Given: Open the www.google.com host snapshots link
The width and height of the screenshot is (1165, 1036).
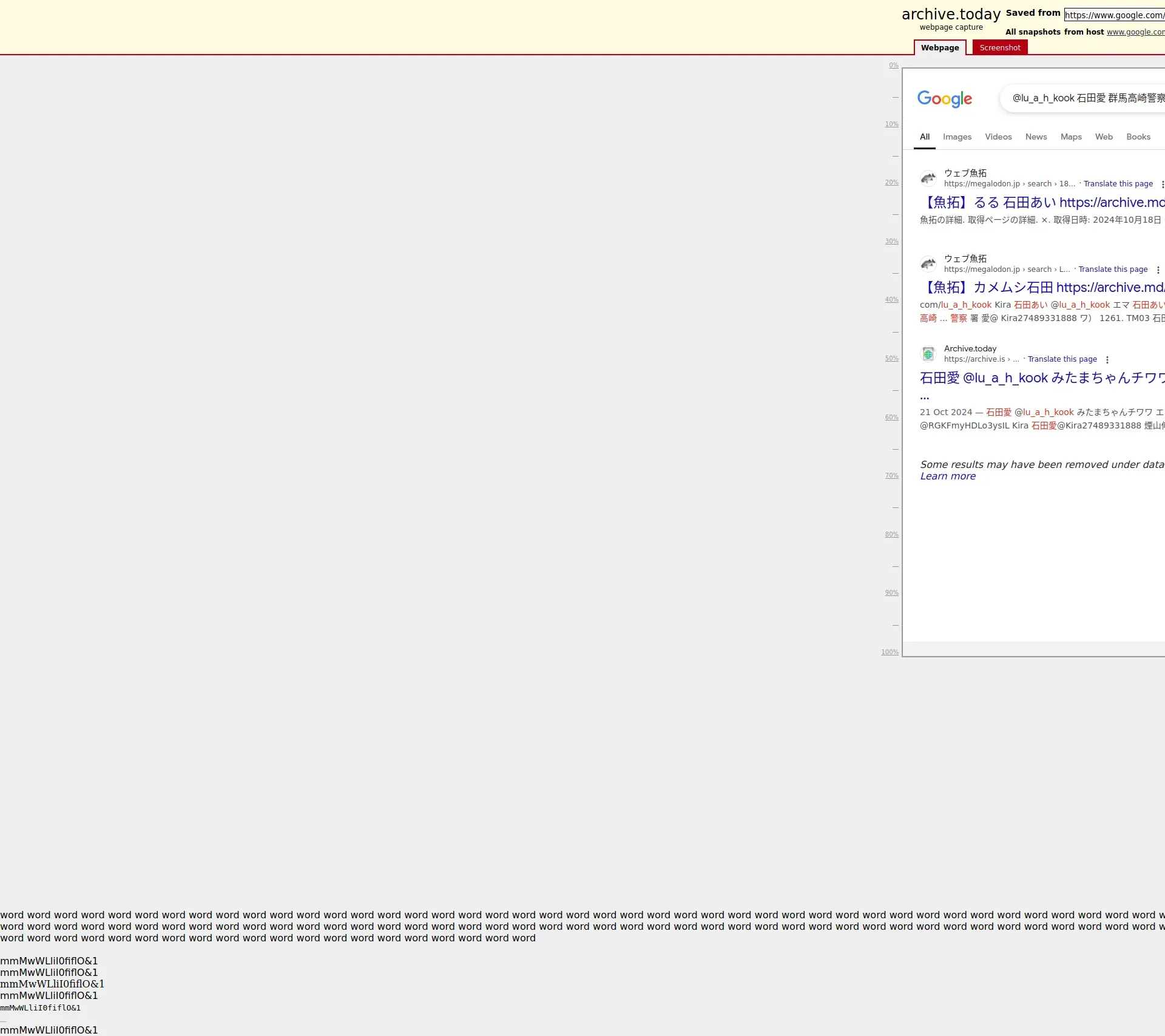Looking at the screenshot, I should (x=1135, y=32).
